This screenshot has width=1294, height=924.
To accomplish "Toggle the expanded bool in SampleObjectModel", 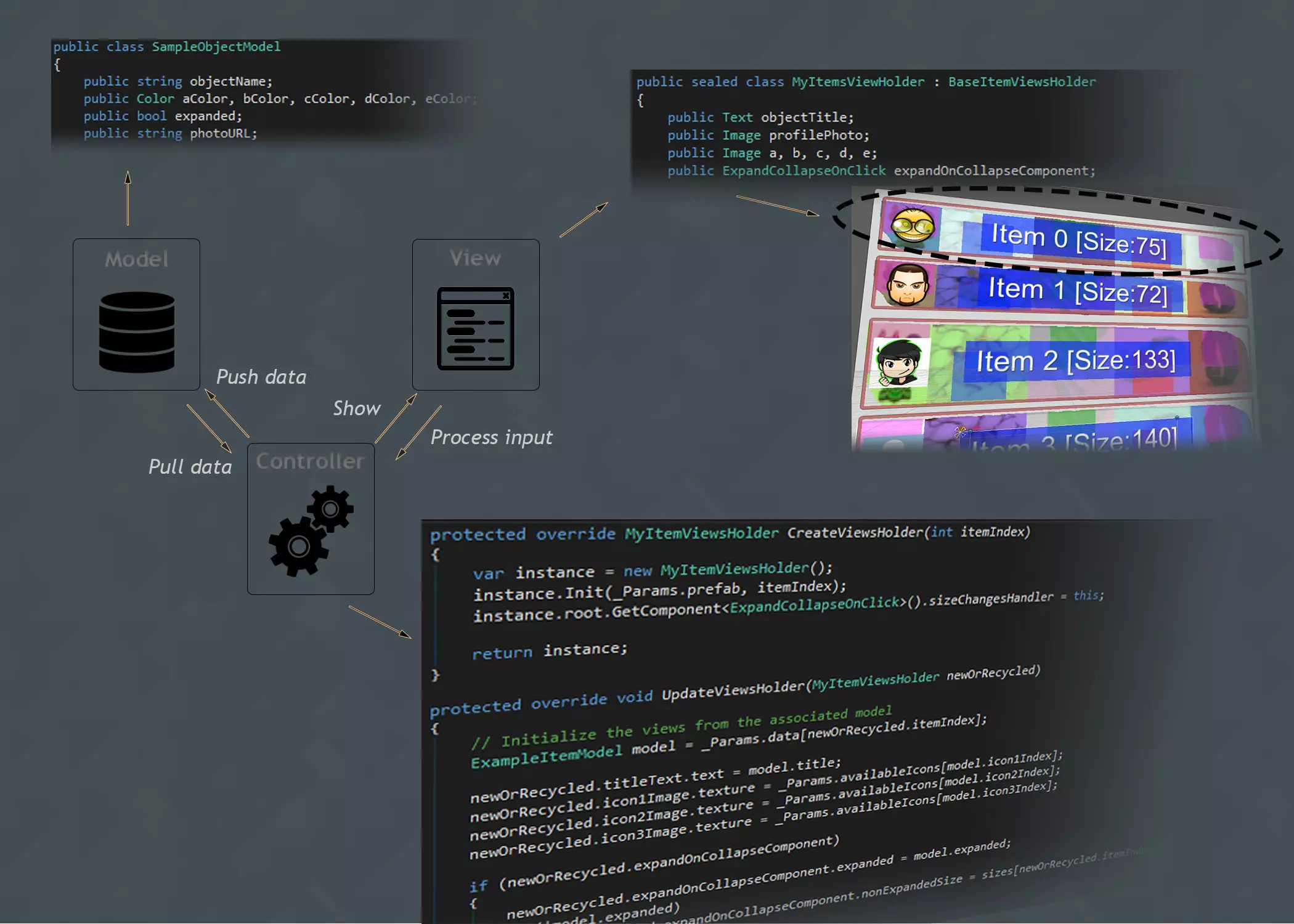I will pyautogui.click(x=208, y=116).
